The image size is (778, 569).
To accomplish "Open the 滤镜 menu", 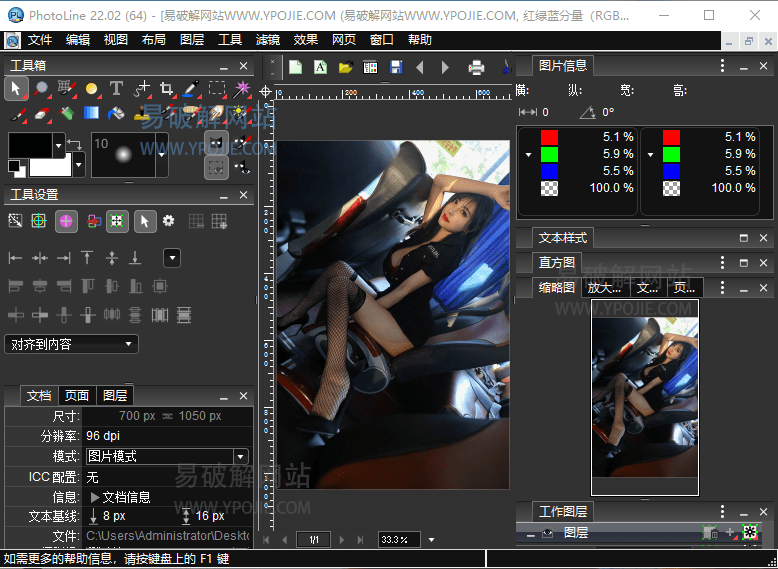I will point(268,40).
